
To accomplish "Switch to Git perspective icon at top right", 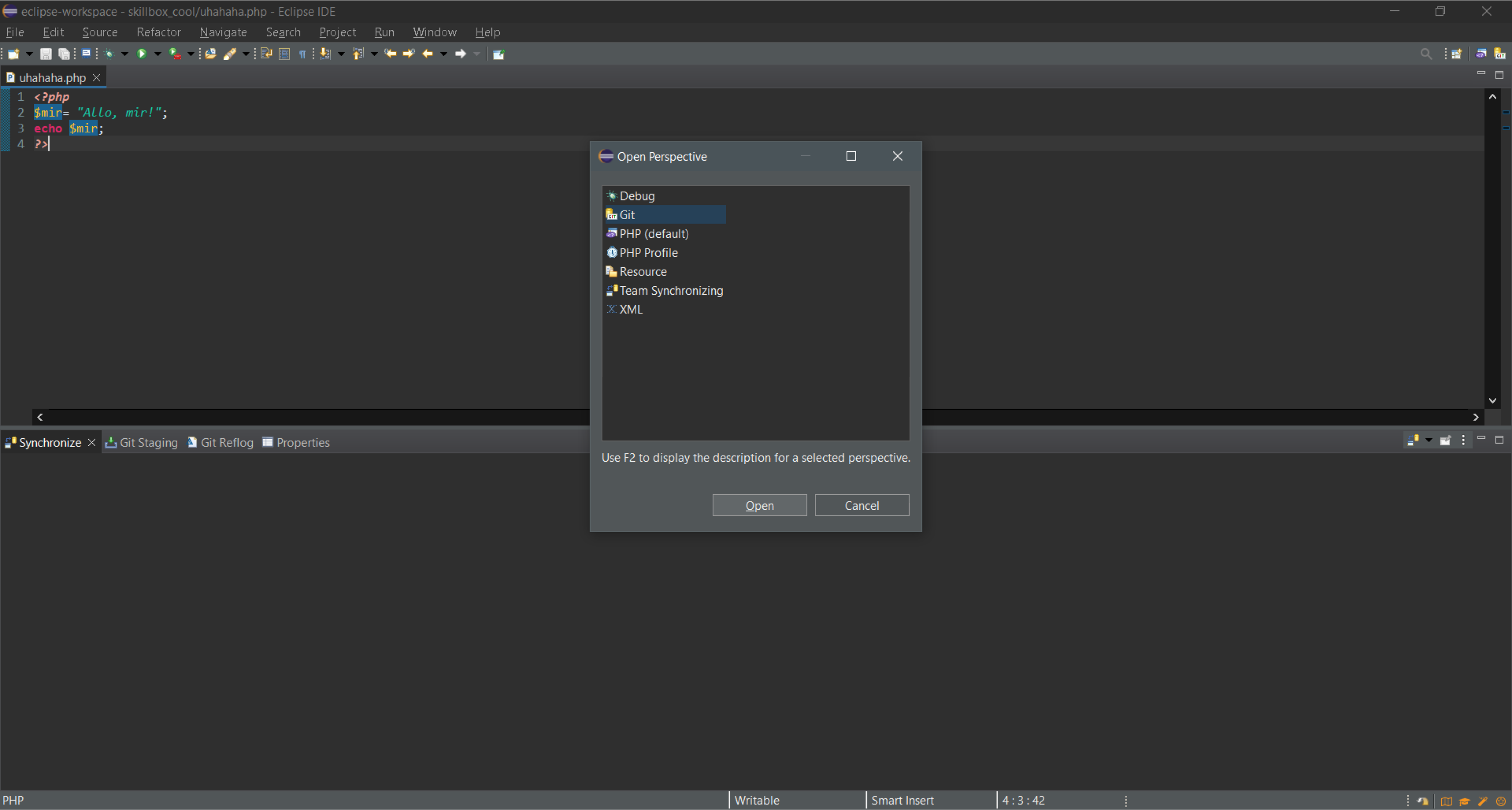I will point(1499,54).
